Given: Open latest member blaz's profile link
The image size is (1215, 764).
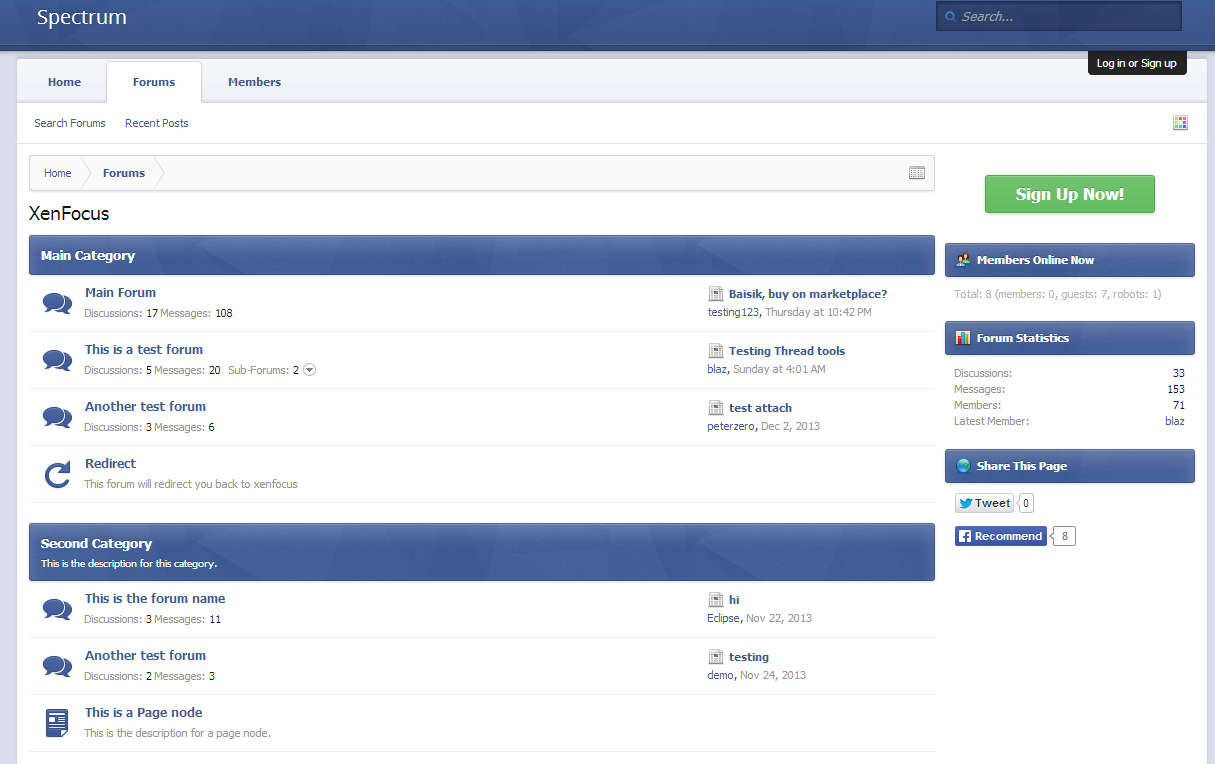Looking at the screenshot, I should coord(1174,421).
